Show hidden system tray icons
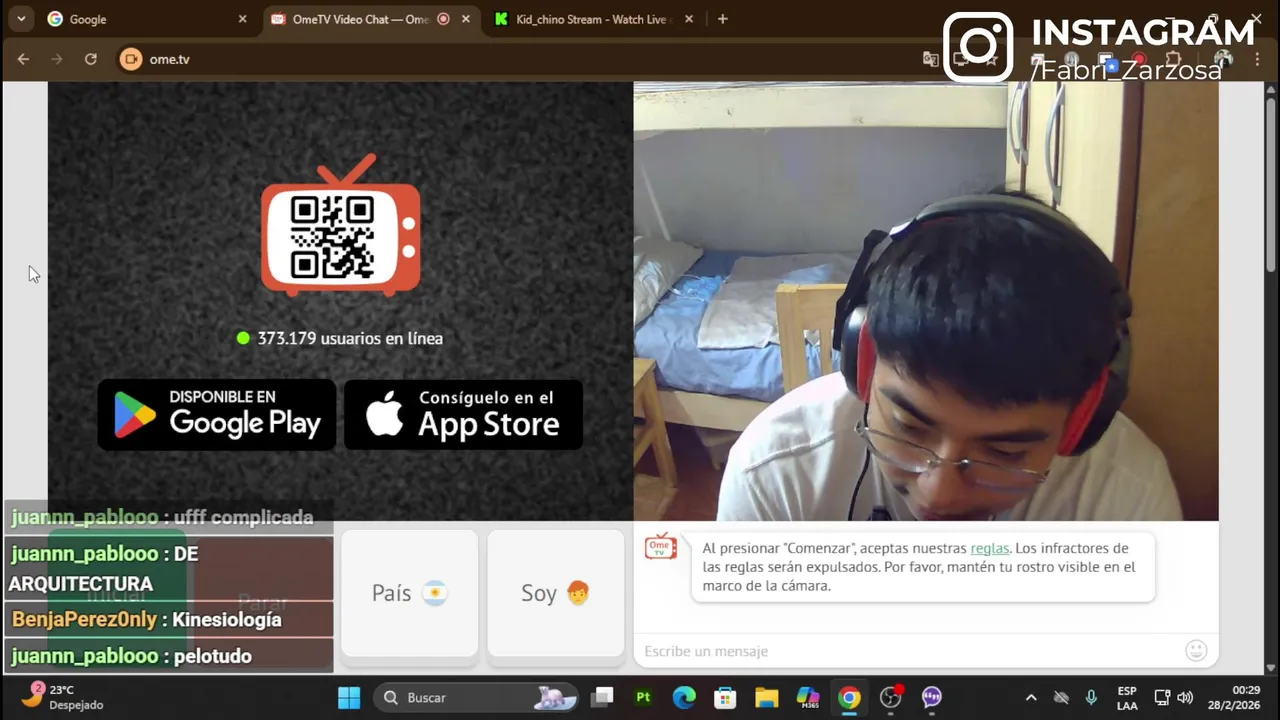This screenshot has width=1280, height=720. pyautogui.click(x=1031, y=697)
